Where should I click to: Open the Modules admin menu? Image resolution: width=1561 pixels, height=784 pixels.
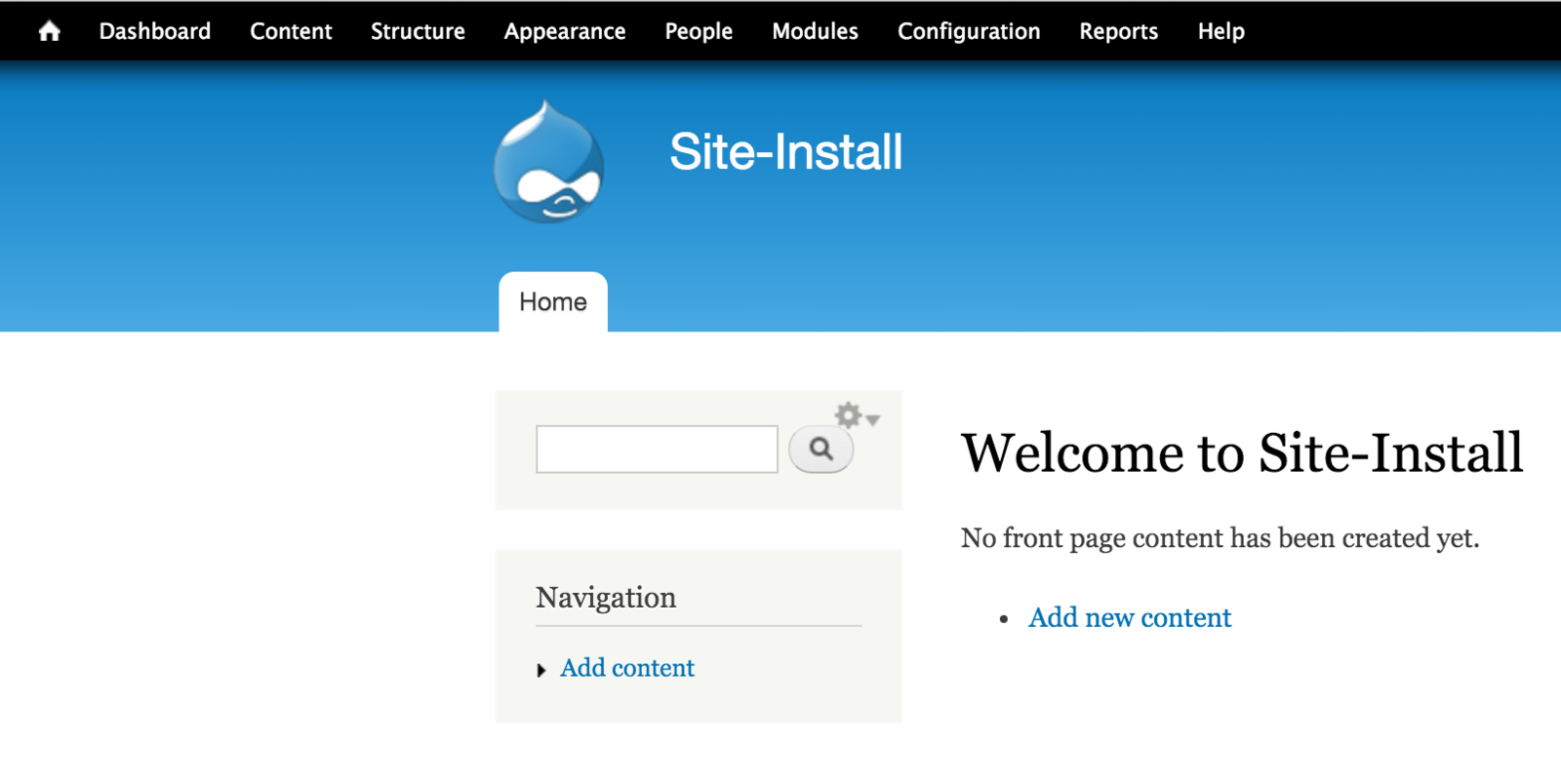pyautogui.click(x=815, y=31)
